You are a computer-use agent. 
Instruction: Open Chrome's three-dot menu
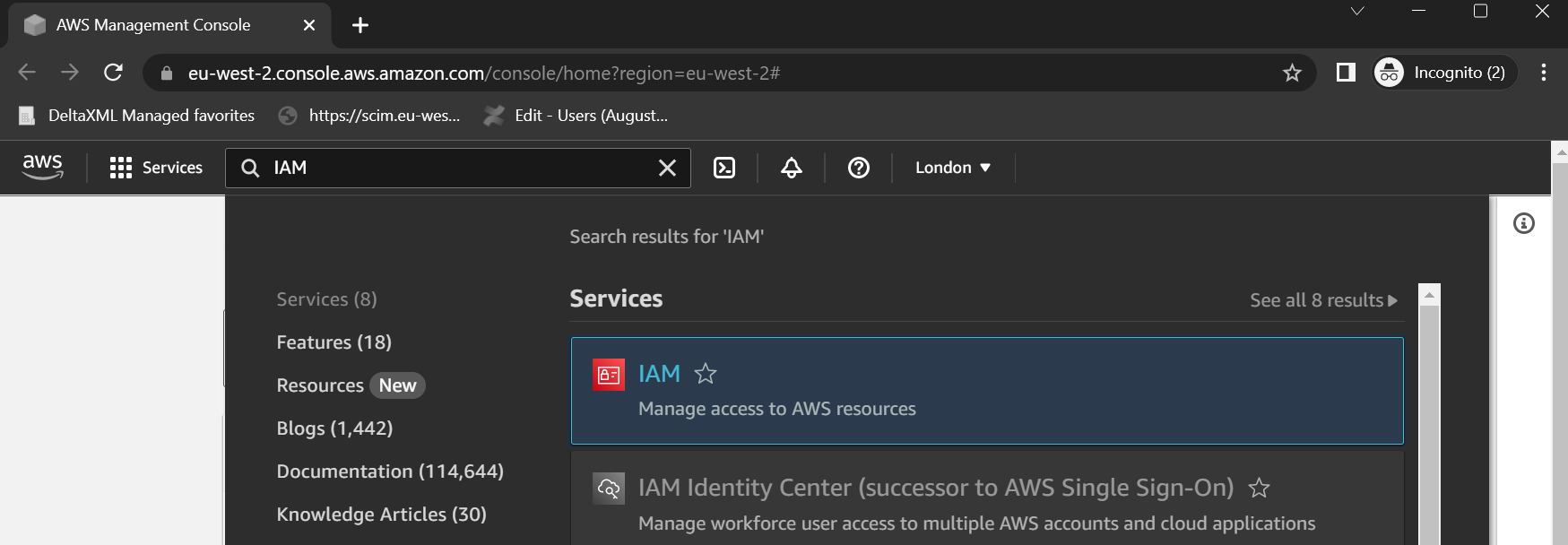pyautogui.click(x=1543, y=73)
